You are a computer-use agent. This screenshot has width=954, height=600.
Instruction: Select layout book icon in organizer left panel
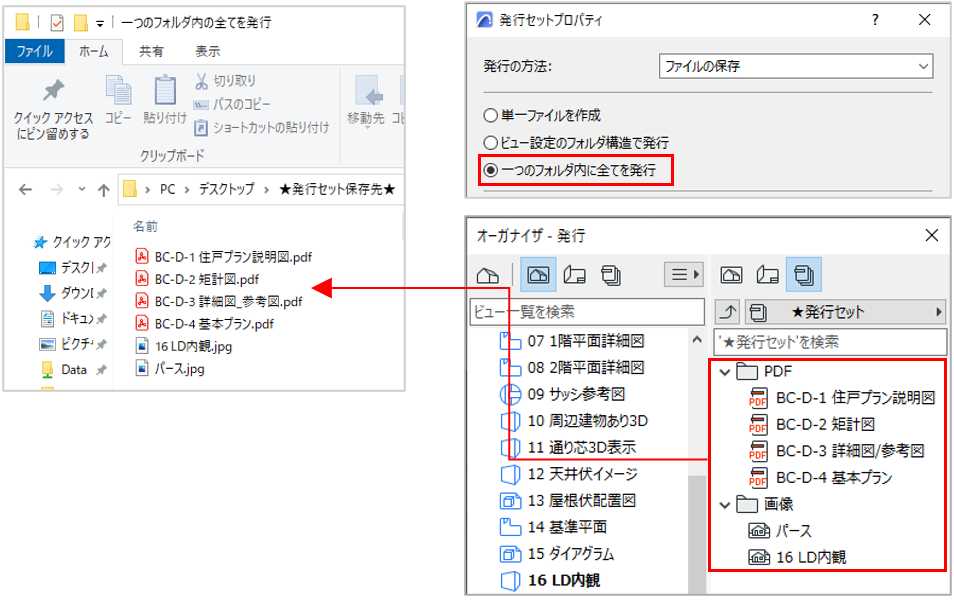574,275
